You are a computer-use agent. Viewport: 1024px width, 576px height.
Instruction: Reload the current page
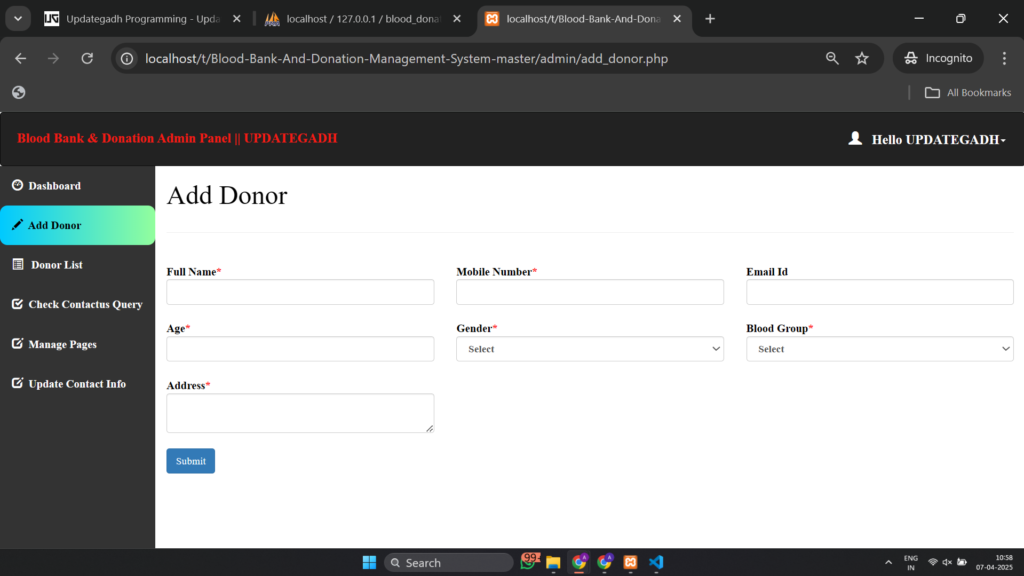(x=87, y=59)
